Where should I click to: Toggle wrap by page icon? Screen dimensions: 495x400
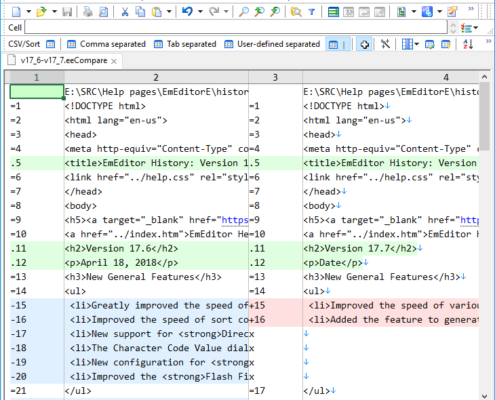pyautogui.click(x=379, y=12)
